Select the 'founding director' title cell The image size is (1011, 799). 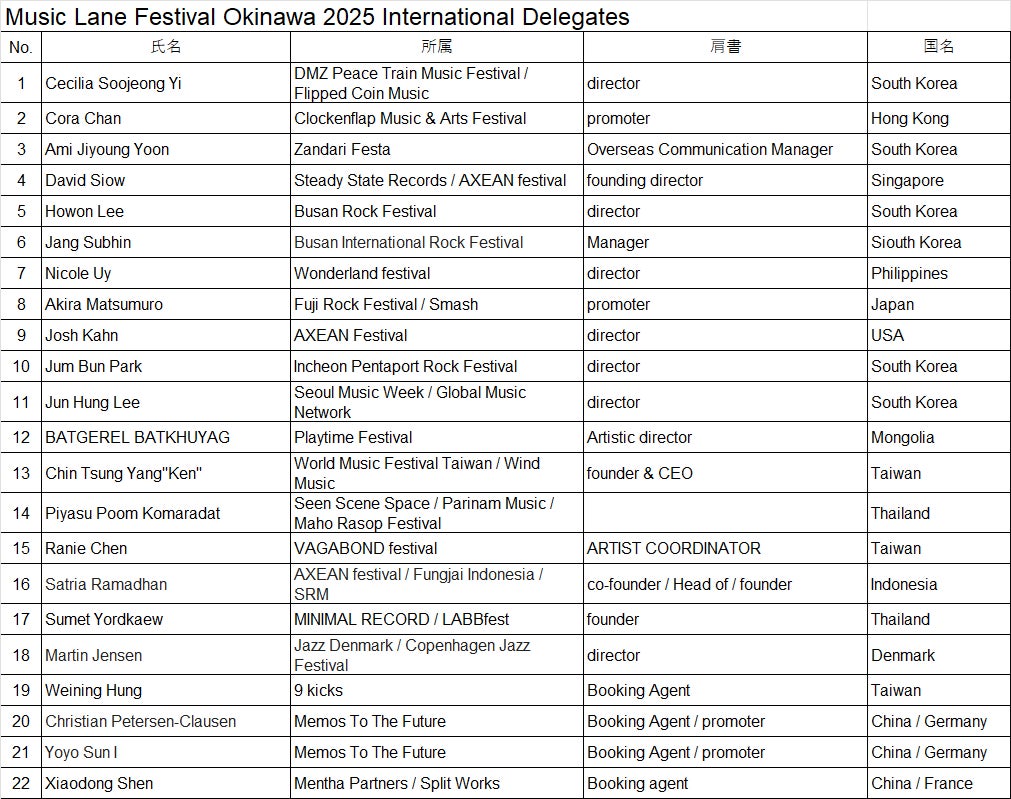point(725,180)
